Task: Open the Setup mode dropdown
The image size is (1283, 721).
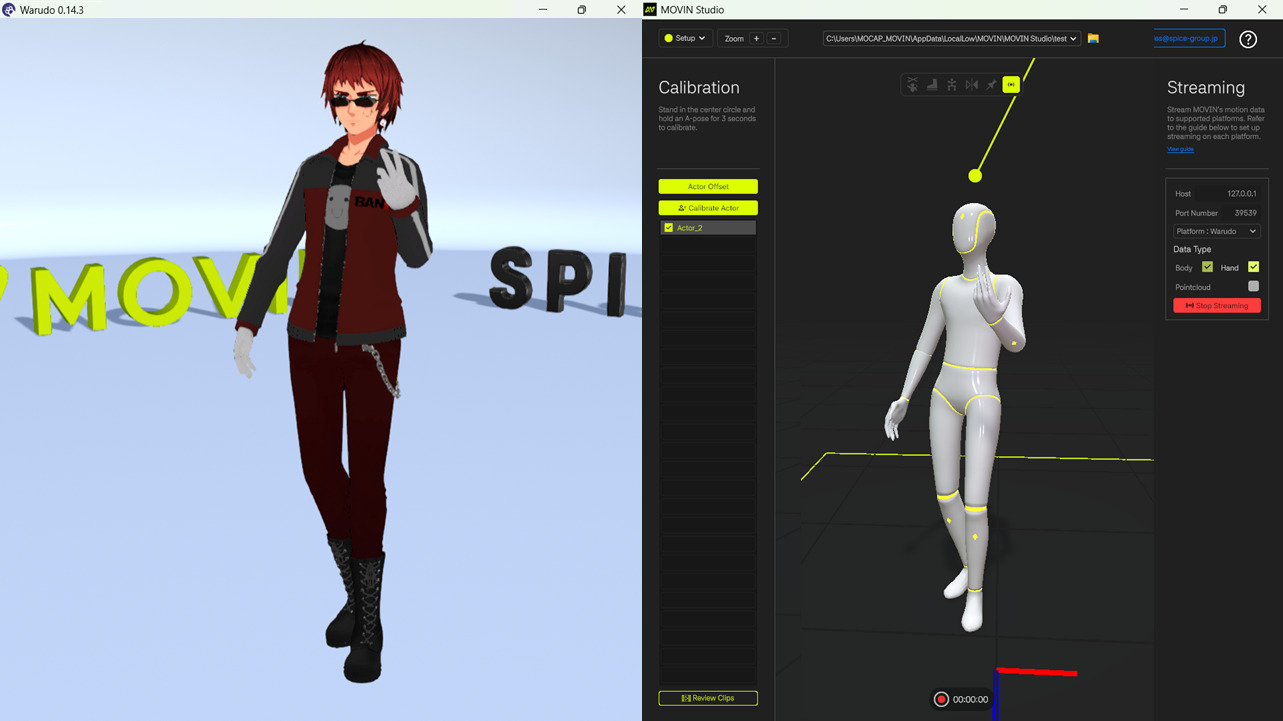Action: click(x=685, y=38)
